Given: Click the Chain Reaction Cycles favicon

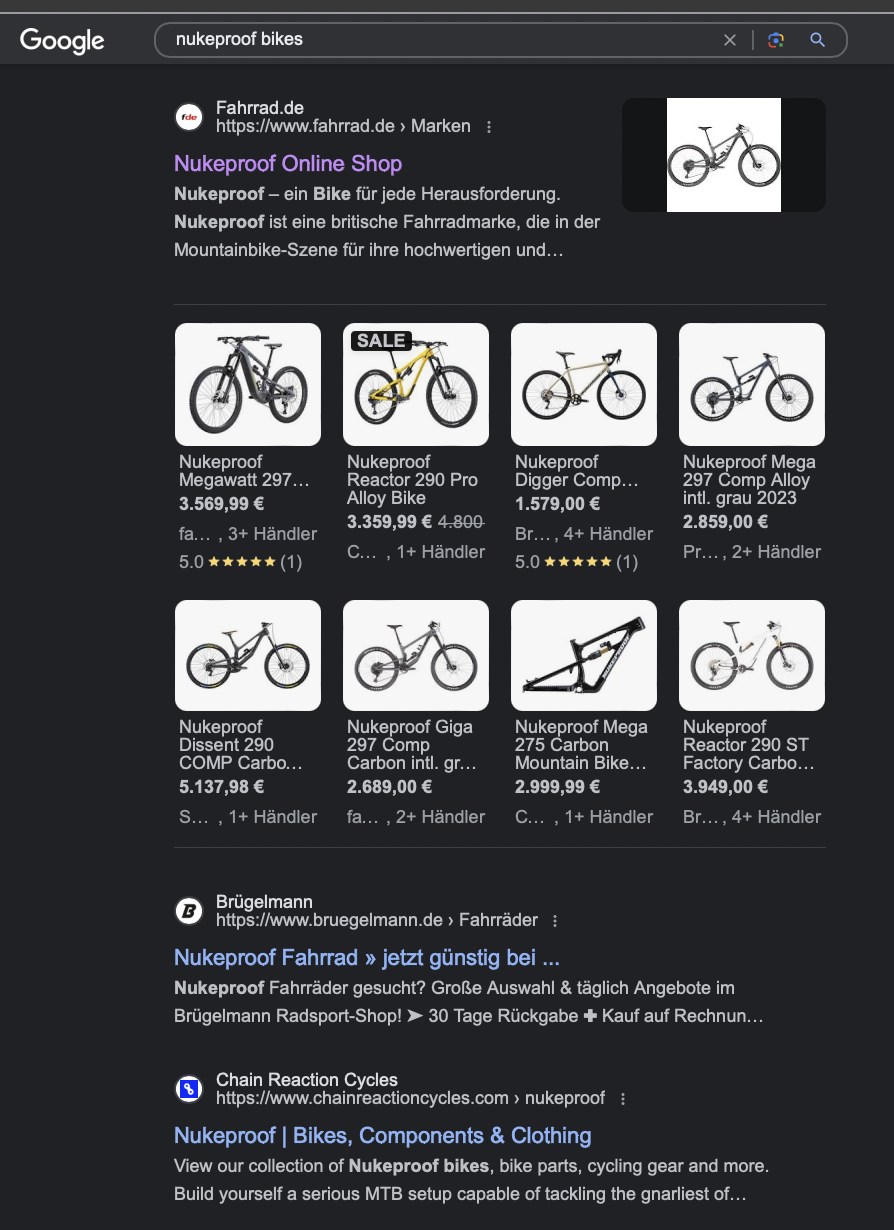Looking at the screenshot, I should point(188,1089).
